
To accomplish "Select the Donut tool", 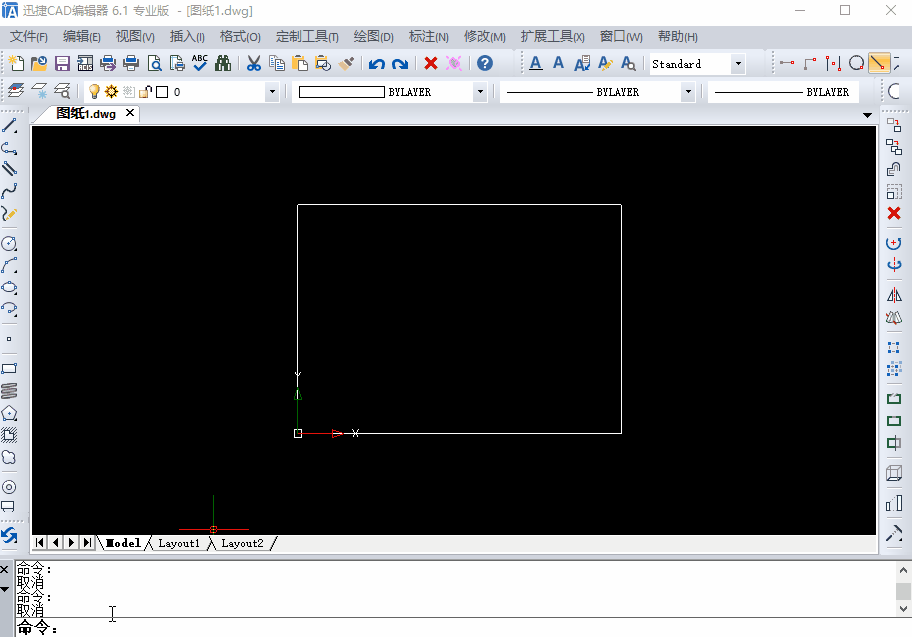I will pos(9,487).
